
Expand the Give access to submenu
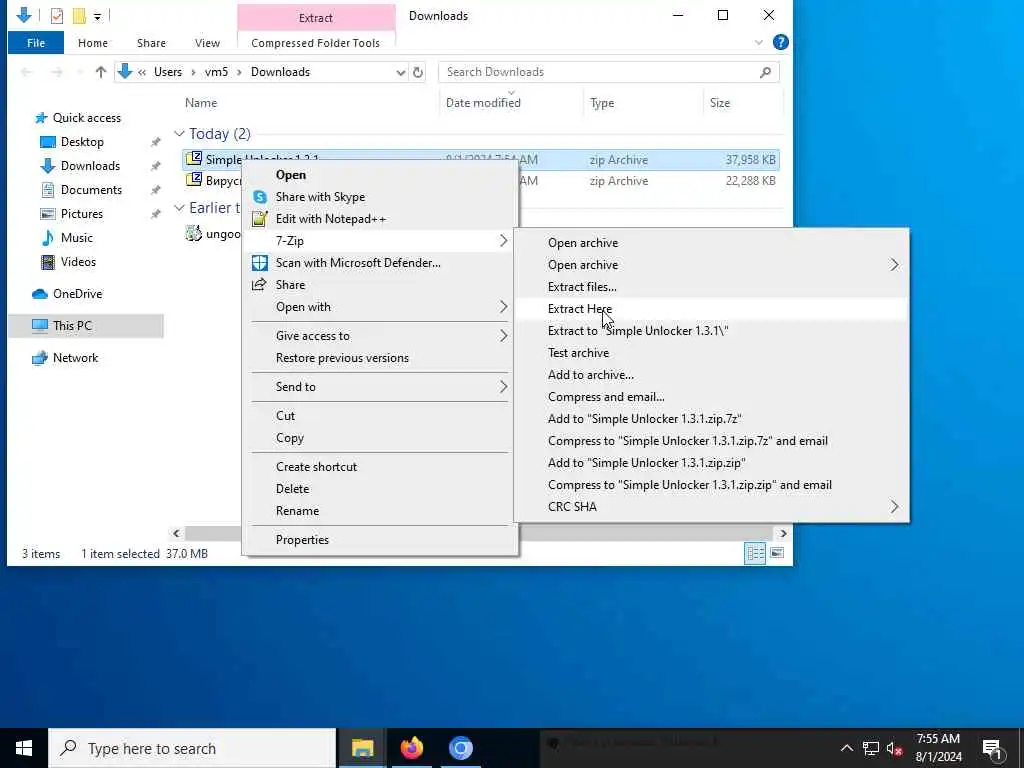503,336
